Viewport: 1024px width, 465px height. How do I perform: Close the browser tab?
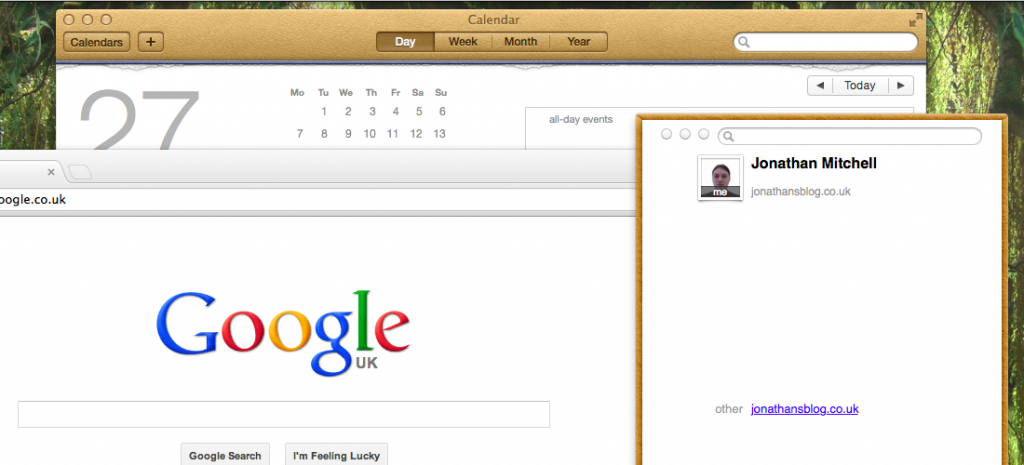coord(51,172)
